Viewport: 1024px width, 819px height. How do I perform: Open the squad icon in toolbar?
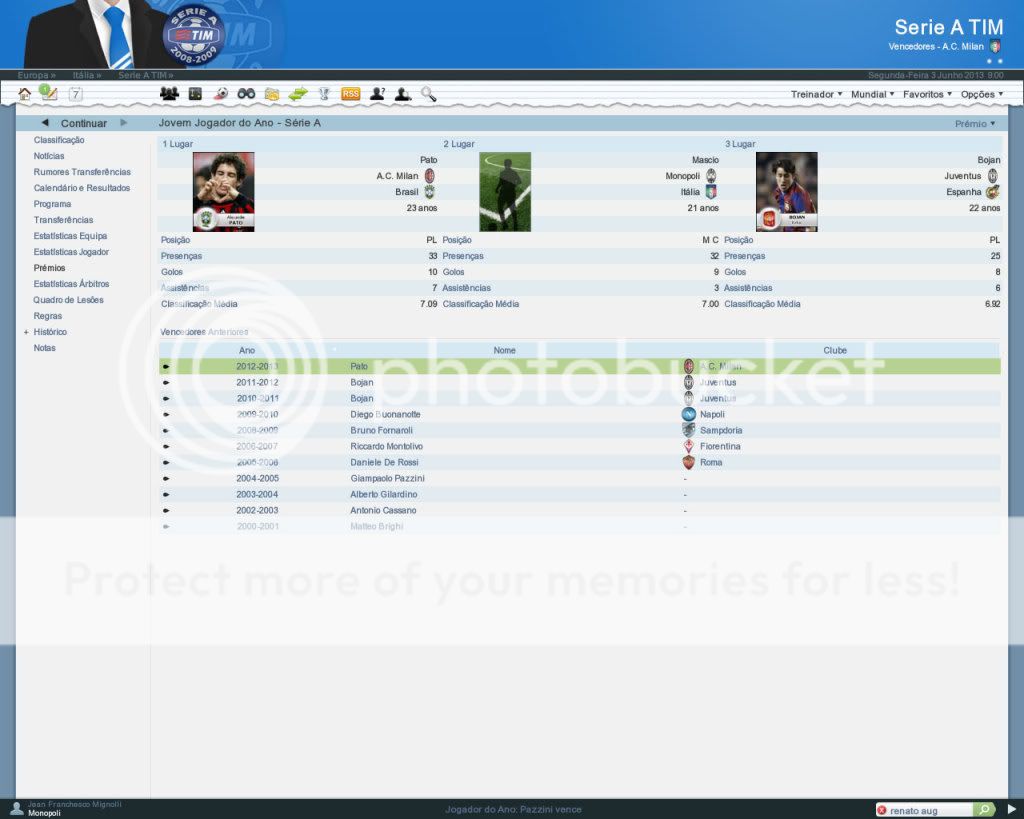[x=169, y=94]
